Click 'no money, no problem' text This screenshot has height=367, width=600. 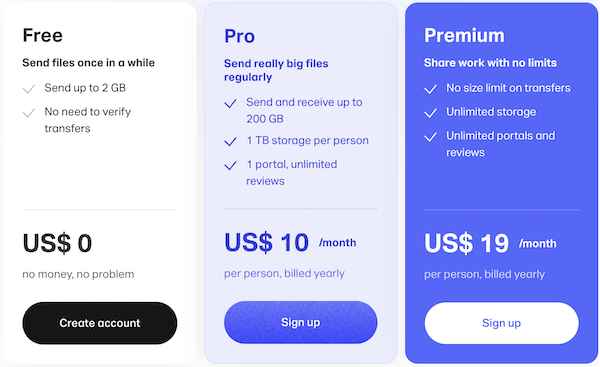78,274
